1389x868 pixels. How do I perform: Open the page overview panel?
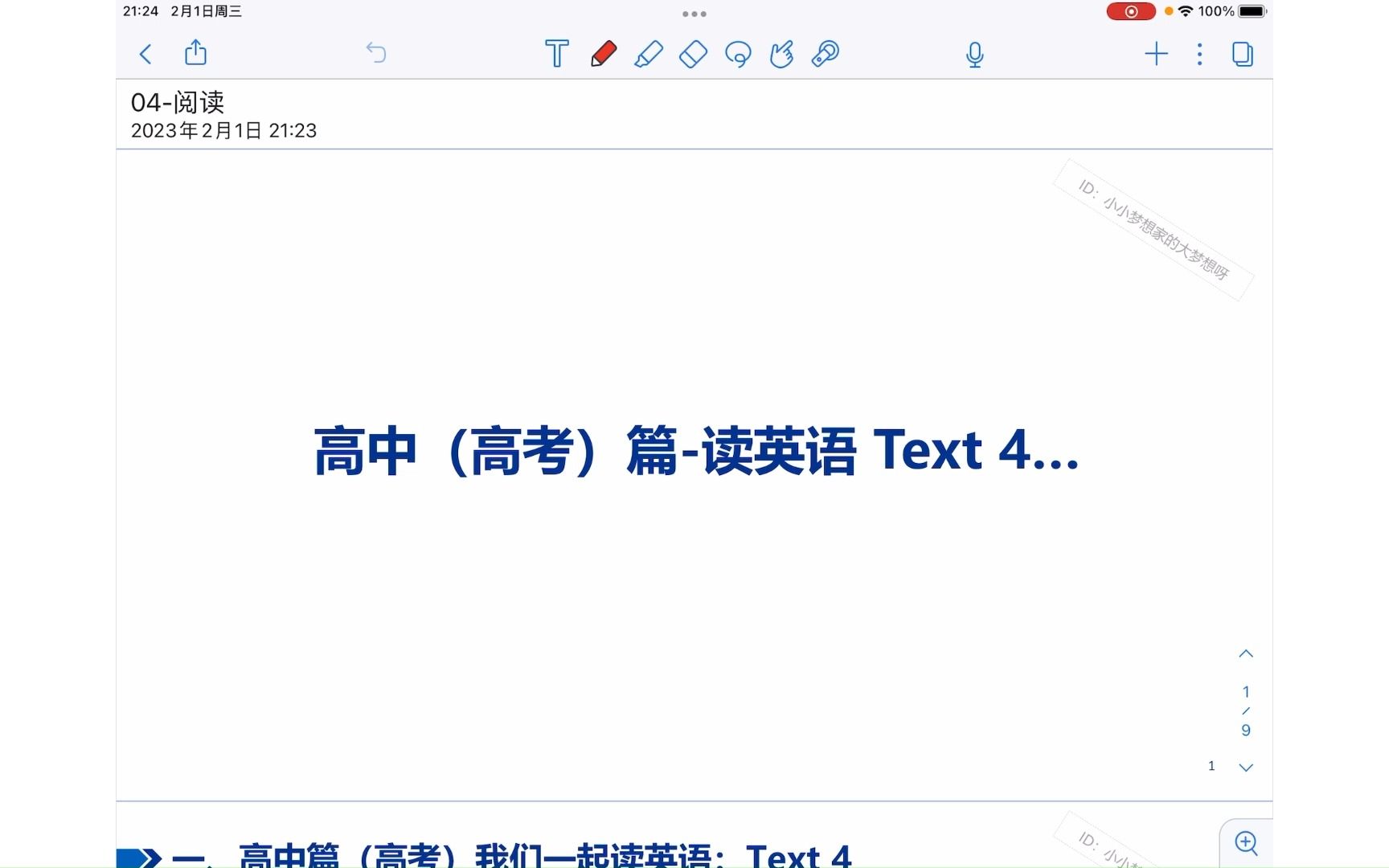pyautogui.click(x=1242, y=54)
